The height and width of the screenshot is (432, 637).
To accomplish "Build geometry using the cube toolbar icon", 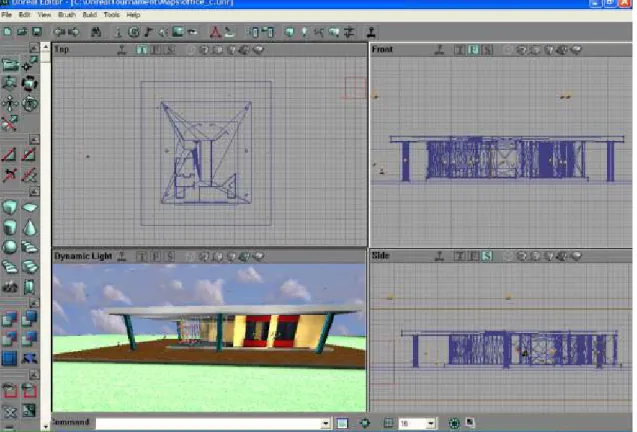I will coord(289,32).
